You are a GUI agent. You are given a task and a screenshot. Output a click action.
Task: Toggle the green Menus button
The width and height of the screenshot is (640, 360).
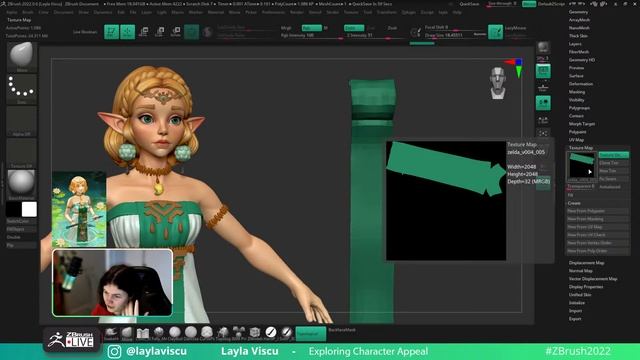pyautogui.click(x=529, y=4)
